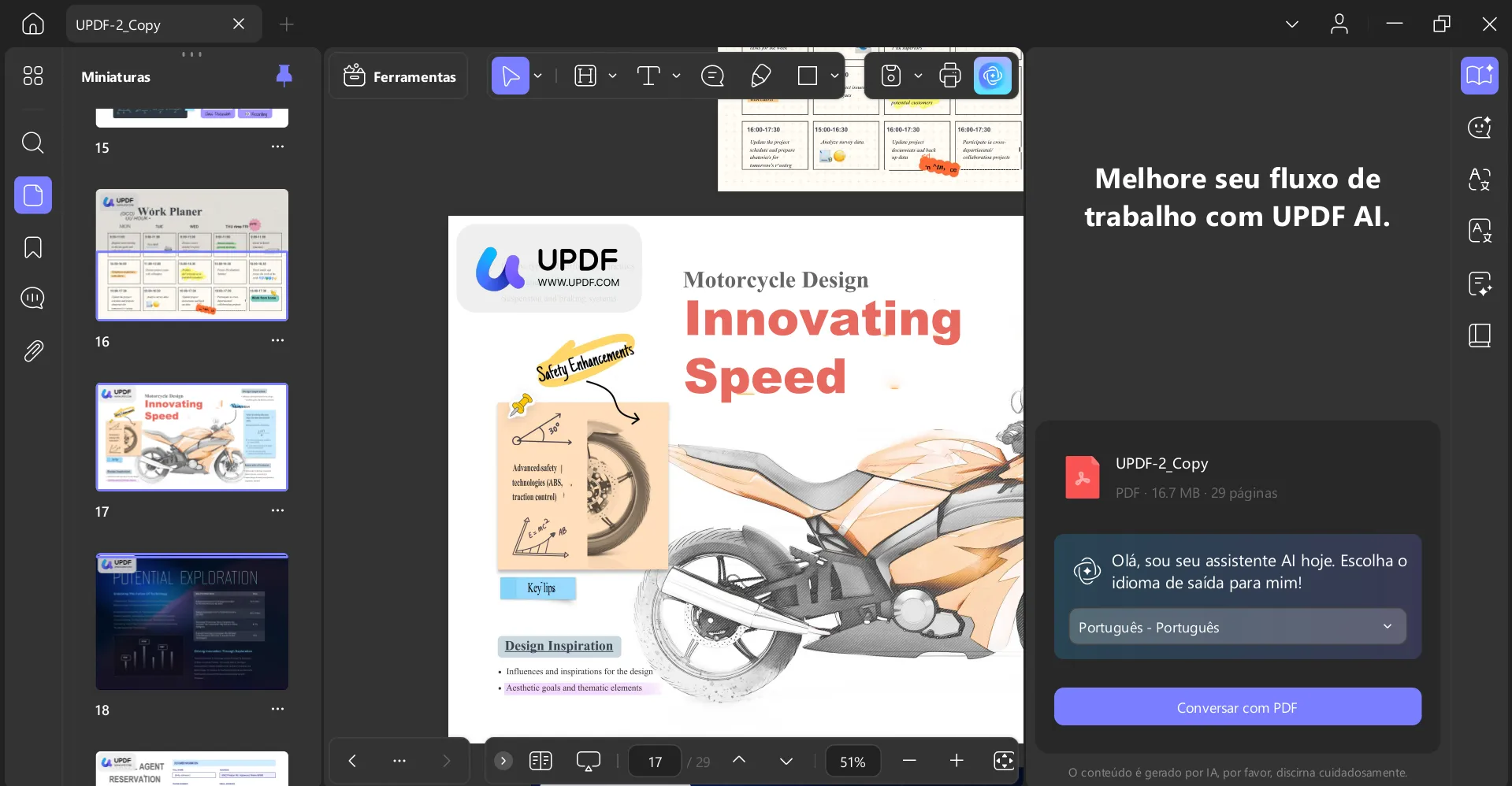Image resolution: width=1512 pixels, height=786 pixels.
Task: Click the Conversar com PDF button
Action: [x=1238, y=707]
